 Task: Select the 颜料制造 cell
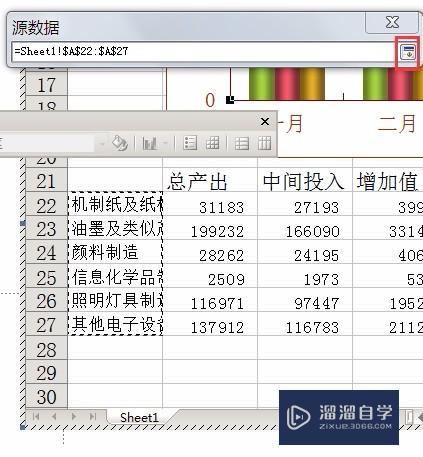click(115, 252)
